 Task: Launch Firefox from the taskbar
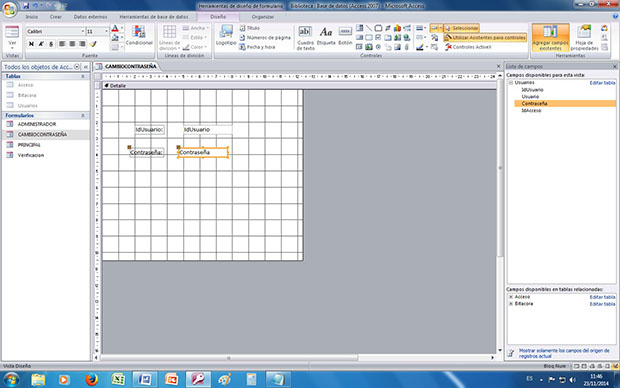91,380
